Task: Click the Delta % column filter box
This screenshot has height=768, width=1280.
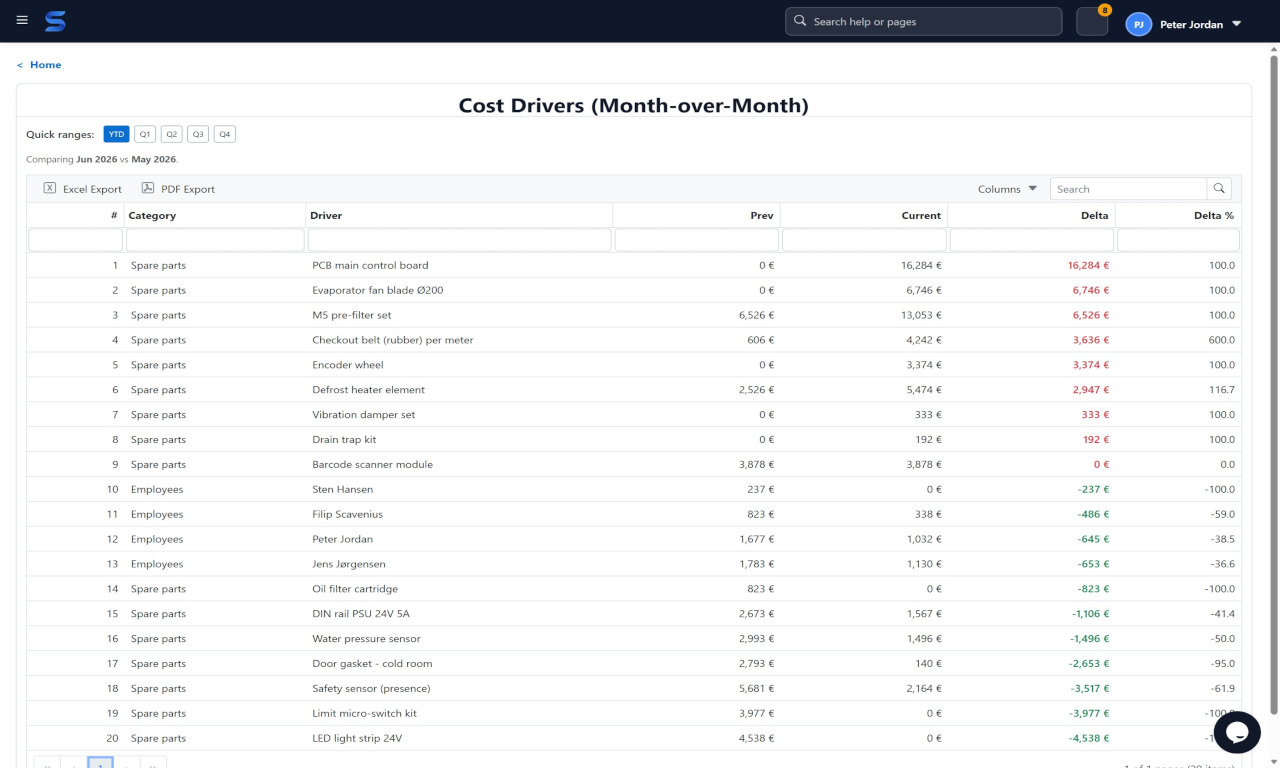Action: pyautogui.click(x=1178, y=240)
